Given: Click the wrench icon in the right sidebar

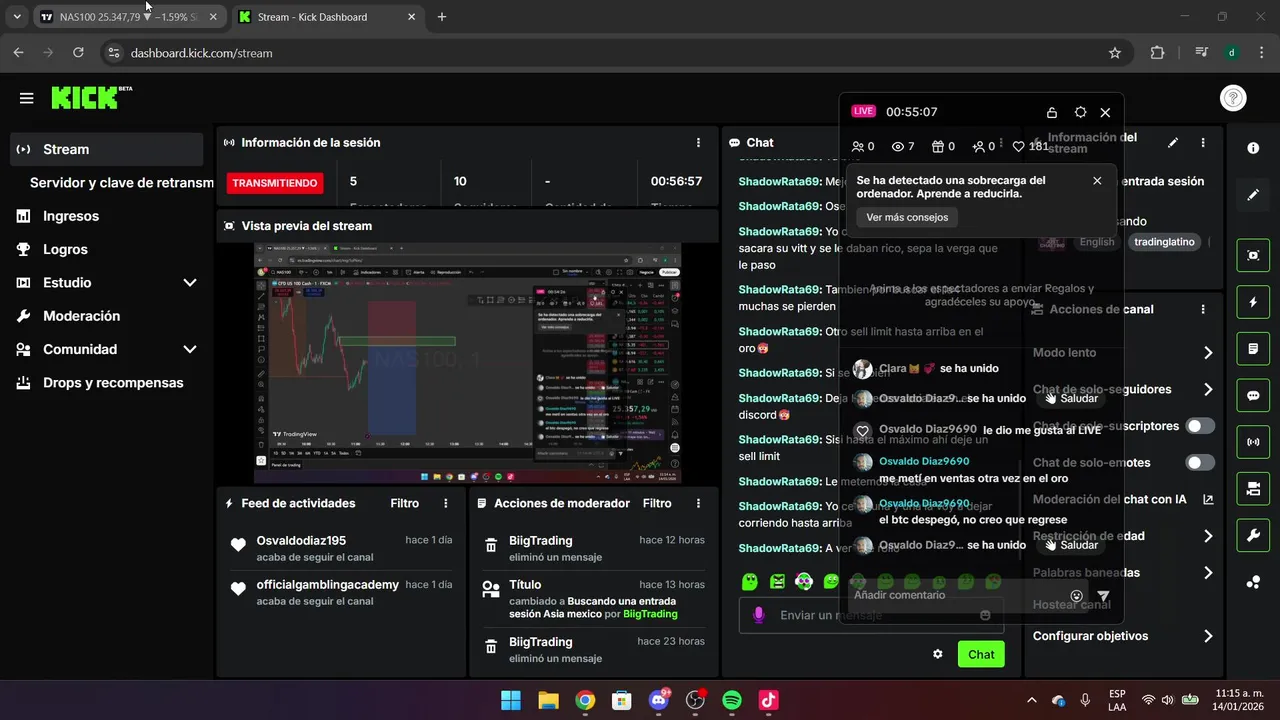Looking at the screenshot, I should coord(1253,535).
